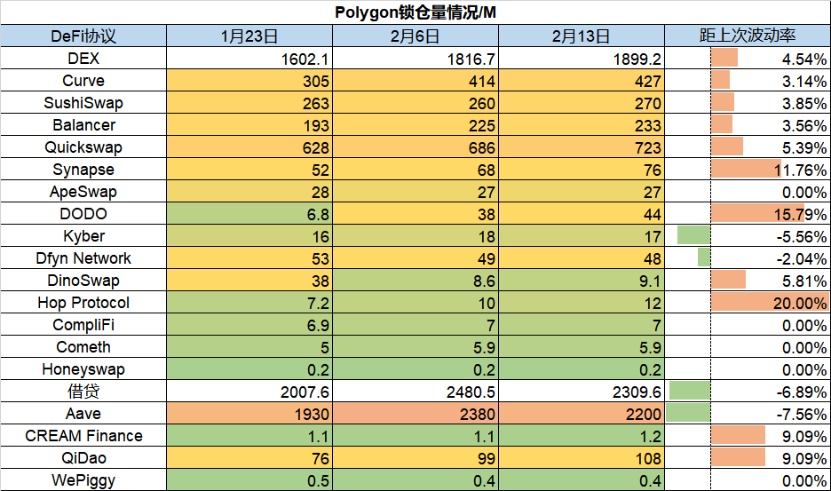This screenshot has height=491, width=831.
Task: Click the '2月6日' column header
Action: coord(416,36)
